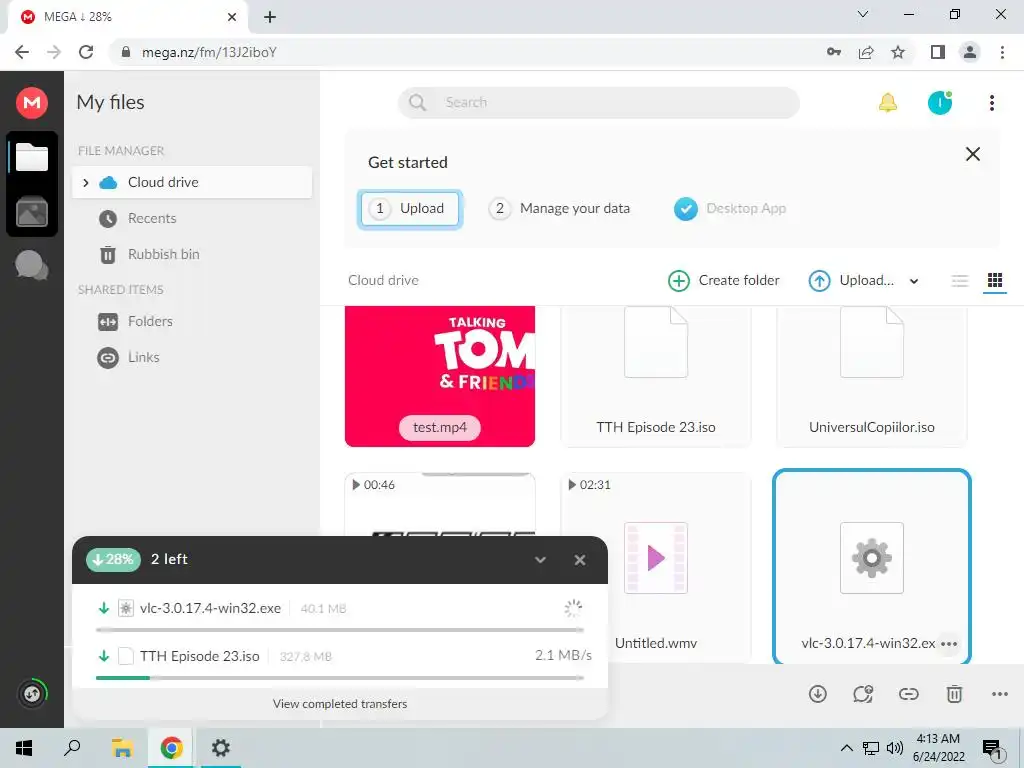The width and height of the screenshot is (1024, 768).
Task: Close the transfers popup
Action: 579,560
